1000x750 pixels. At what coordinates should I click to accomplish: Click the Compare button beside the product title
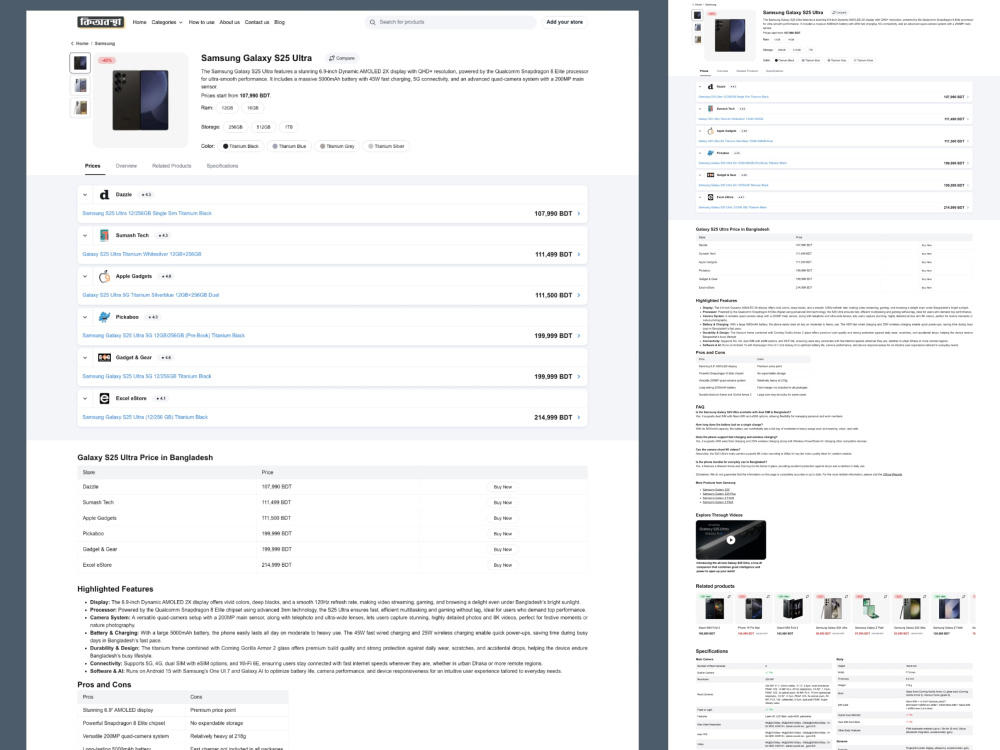(x=342, y=58)
